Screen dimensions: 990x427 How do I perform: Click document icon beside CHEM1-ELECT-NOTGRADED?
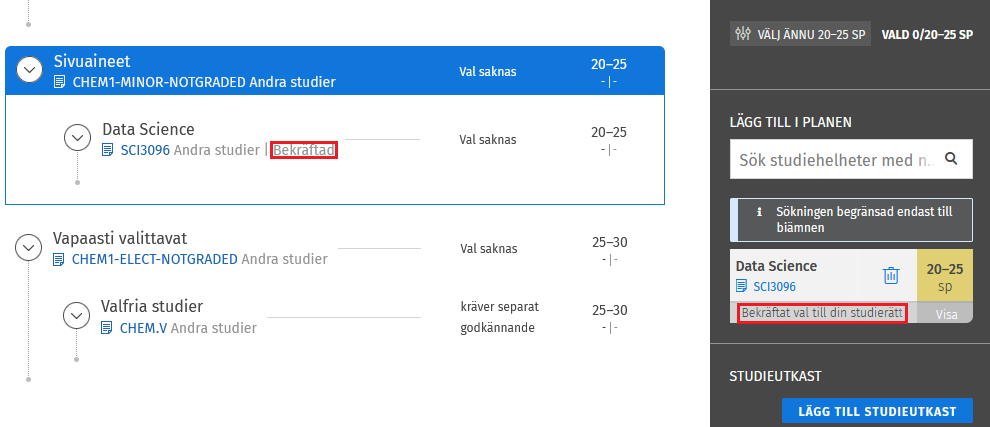coord(59,259)
